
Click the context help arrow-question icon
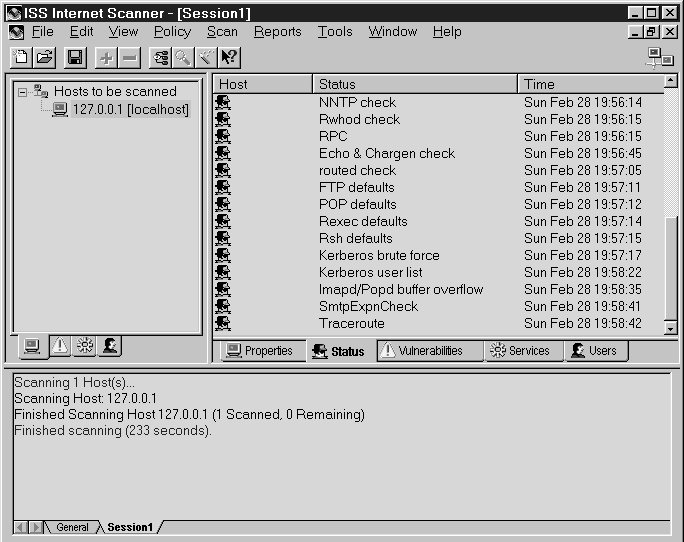click(229, 58)
